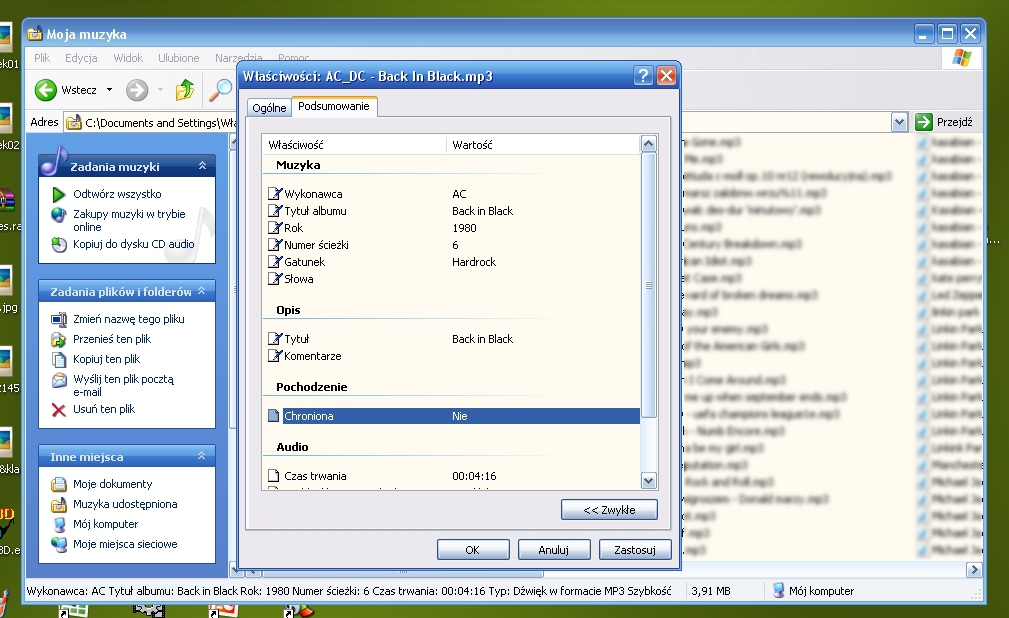Open the address bar dropdown arrow
The image size is (1009, 618).
coord(899,122)
